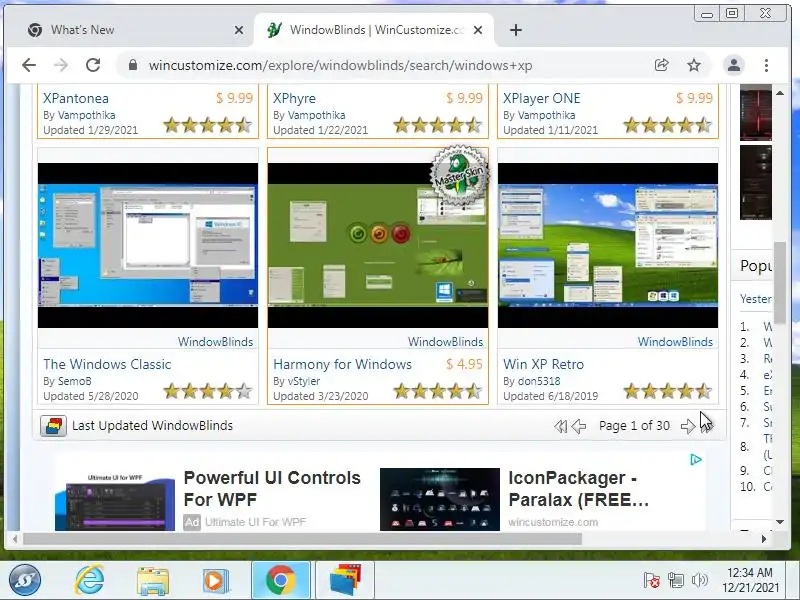Click the padlock site info icon

(133, 65)
